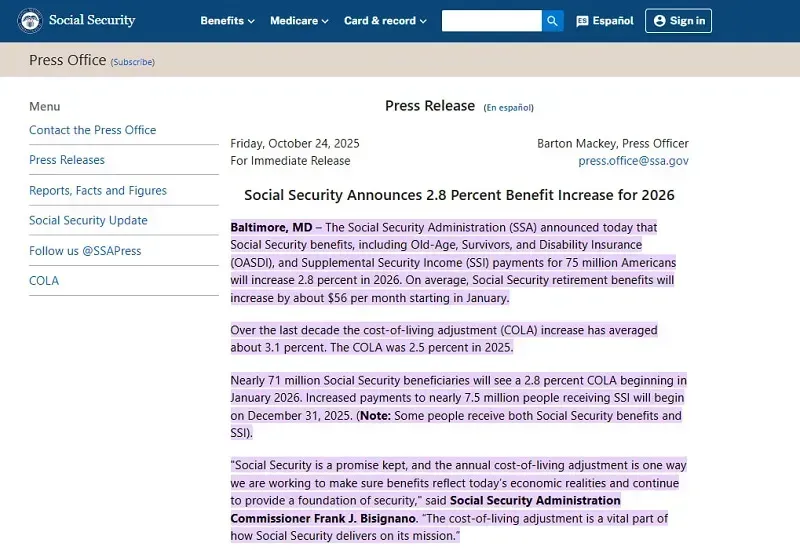
Task: Click the press.office@ssa.gov email link
Action: click(x=633, y=160)
